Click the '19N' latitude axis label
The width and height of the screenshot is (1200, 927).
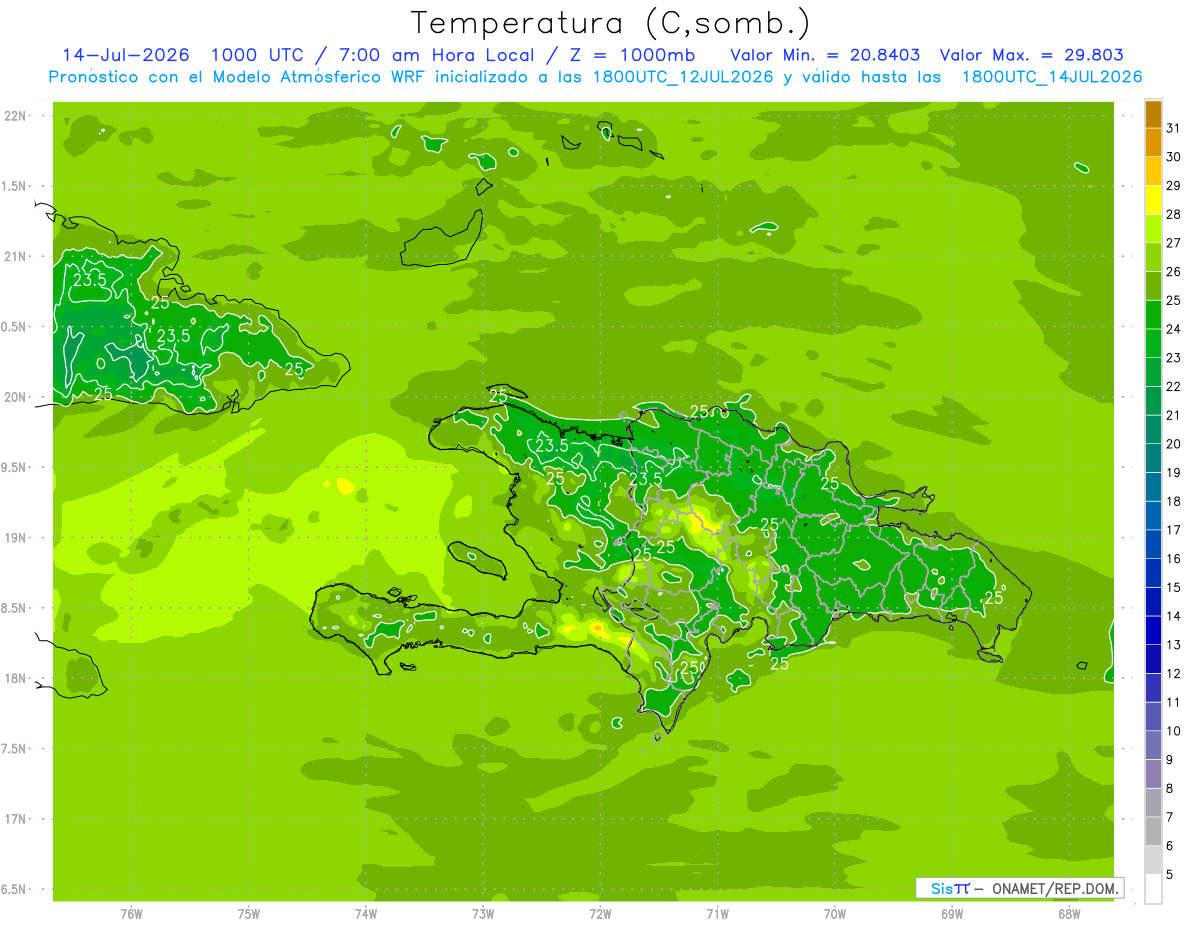16,538
